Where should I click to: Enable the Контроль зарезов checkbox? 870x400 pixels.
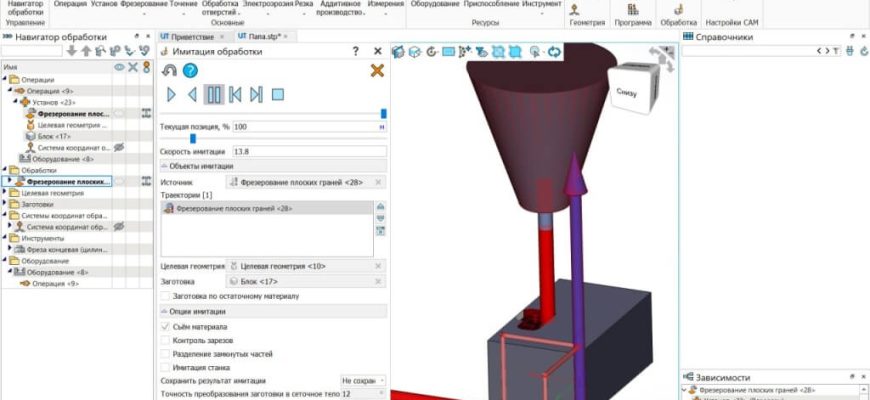(165, 341)
